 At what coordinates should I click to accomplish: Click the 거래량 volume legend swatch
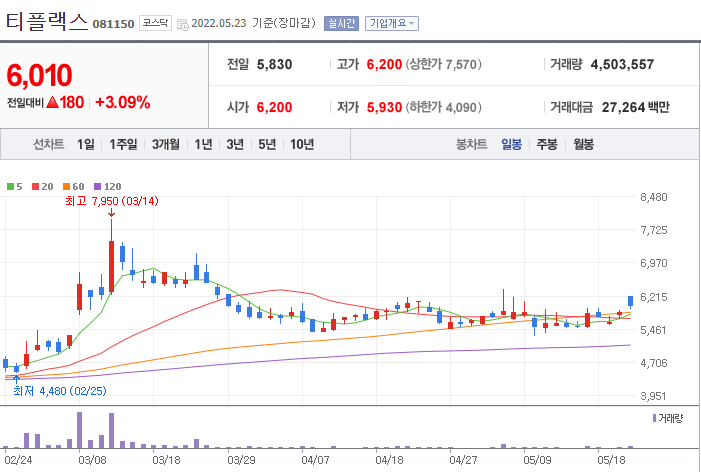pyautogui.click(x=655, y=418)
